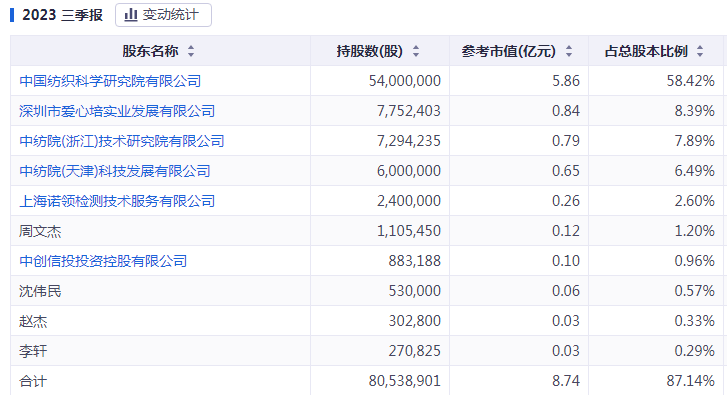Click the 持股数(股) column header text
The height and width of the screenshot is (395, 727).
(x=370, y=51)
